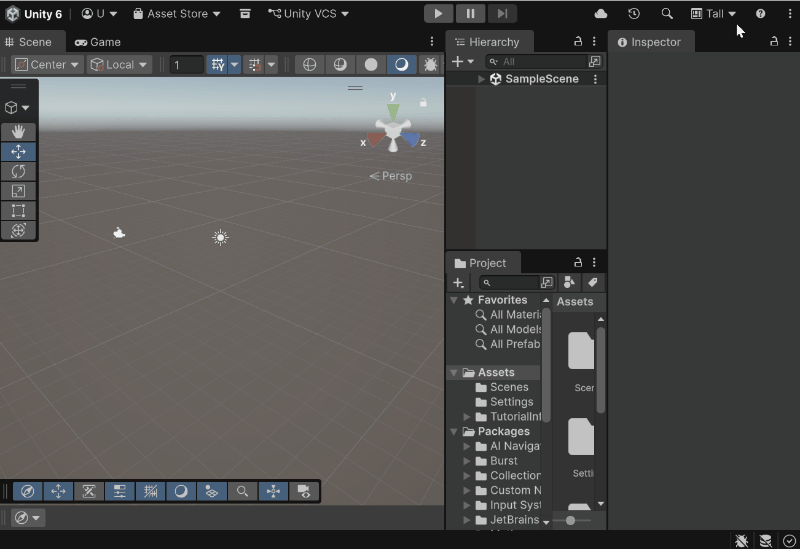Open the Center pivot dropdown

(x=47, y=65)
